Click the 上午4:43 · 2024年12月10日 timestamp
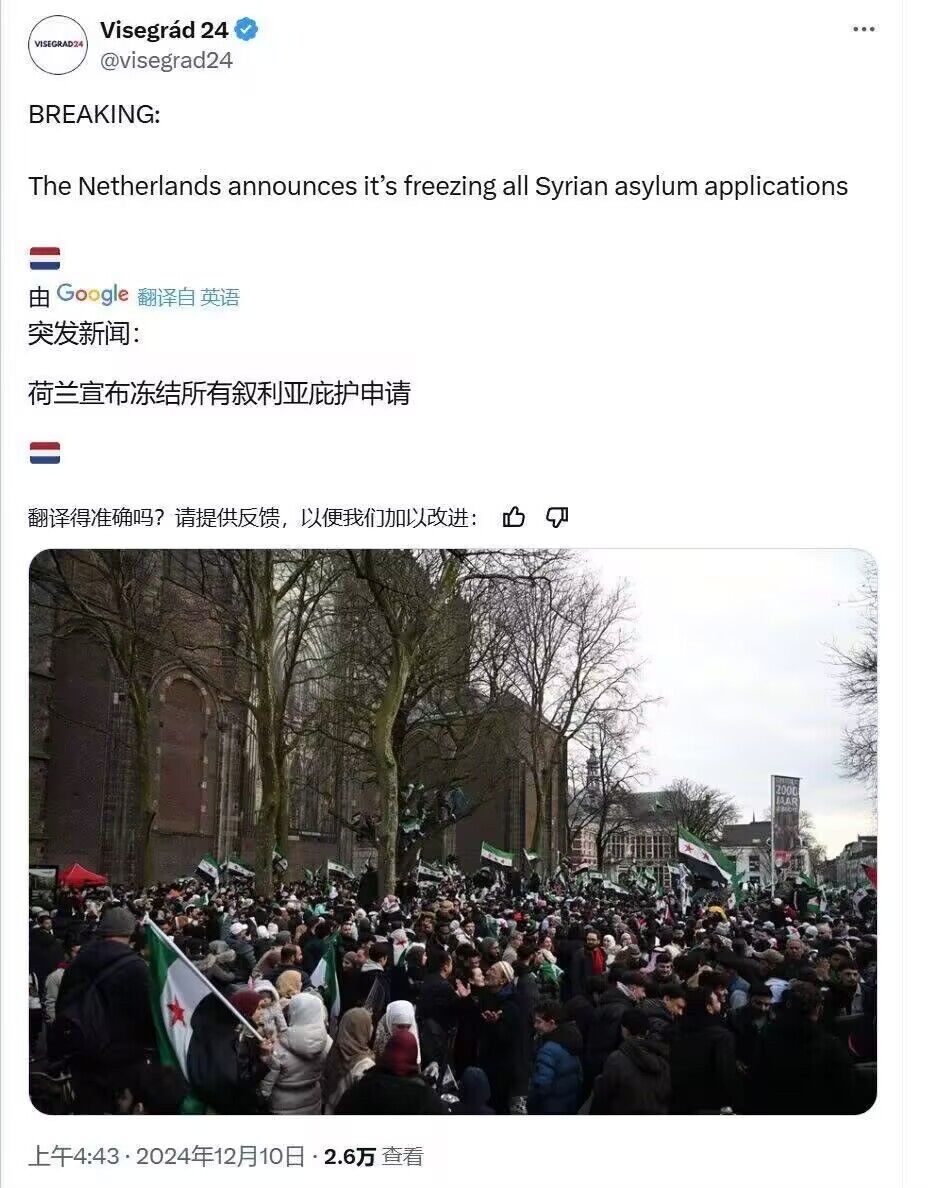 coord(167,1156)
